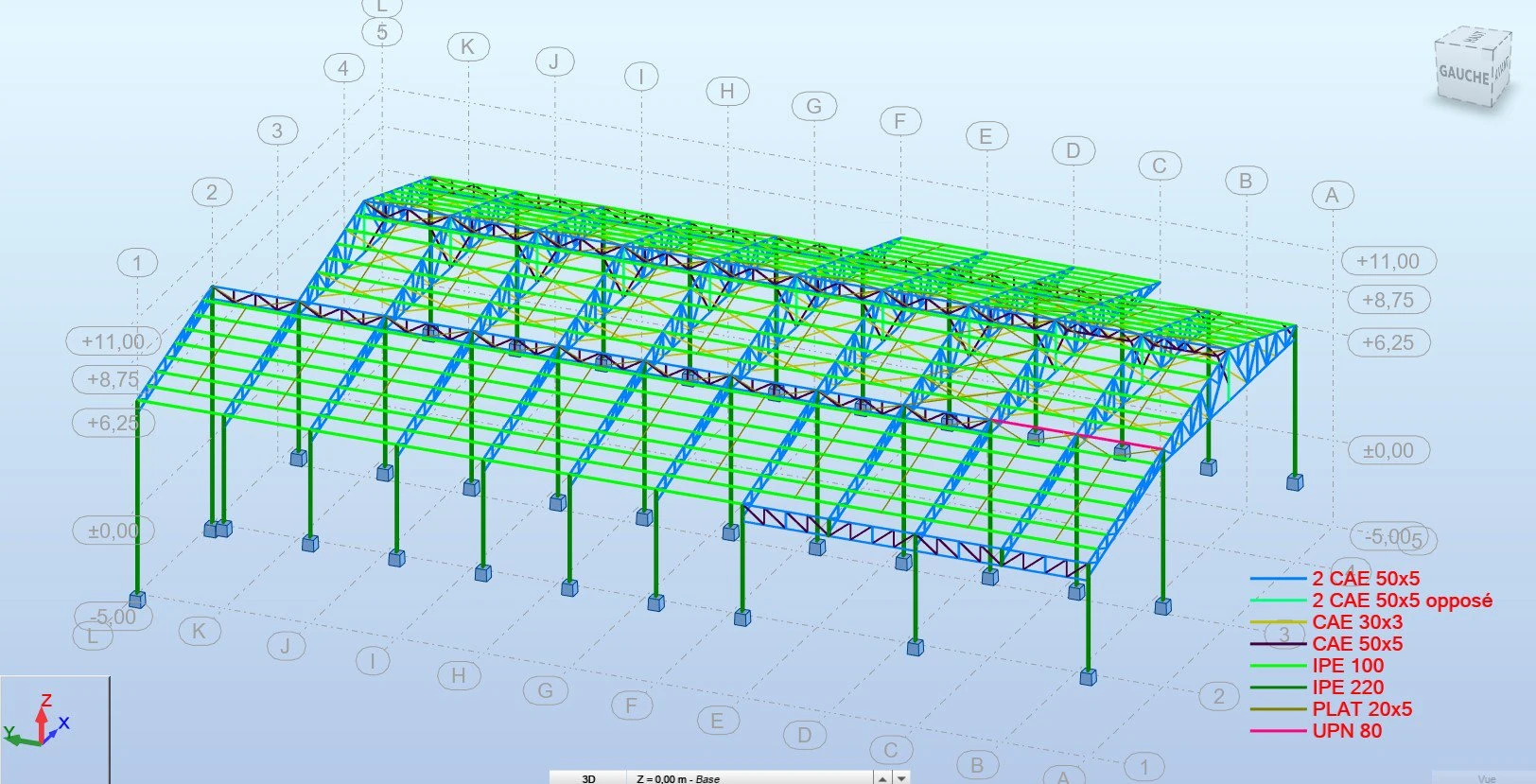Viewport: 1536px width, 784px height.
Task: Click upper-row grid bubble B
Action: click(x=1246, y=181)
